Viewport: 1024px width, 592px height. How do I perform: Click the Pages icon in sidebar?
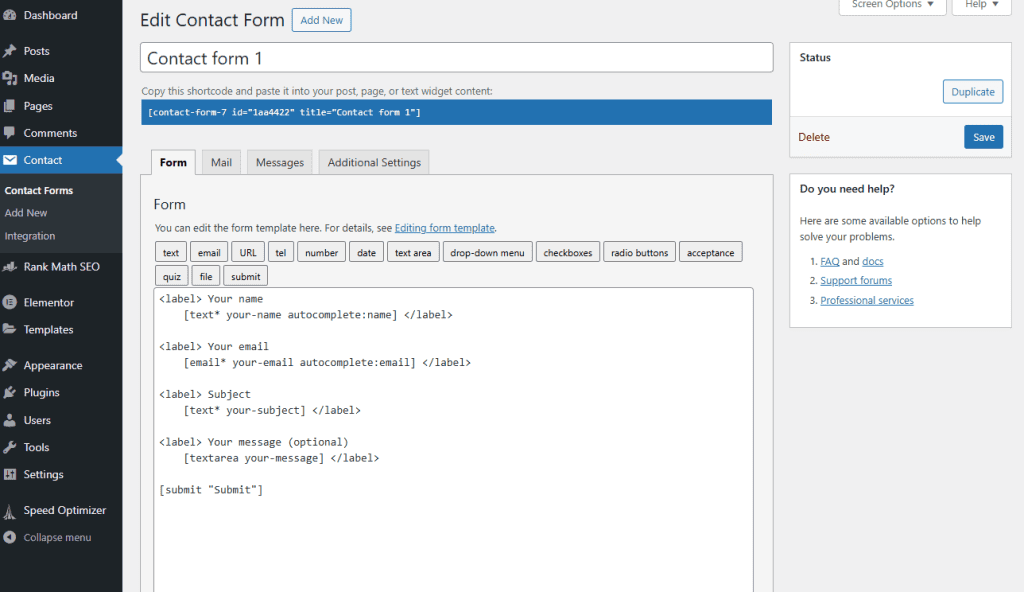(x=10, y=106)
